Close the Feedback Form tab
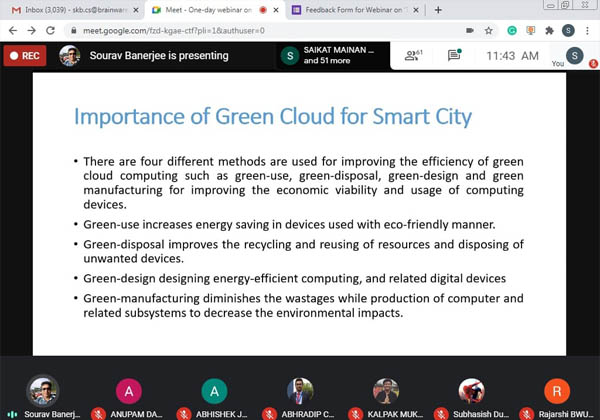The width and height of the screenshot is (600, 420). (x=416, y=10)
